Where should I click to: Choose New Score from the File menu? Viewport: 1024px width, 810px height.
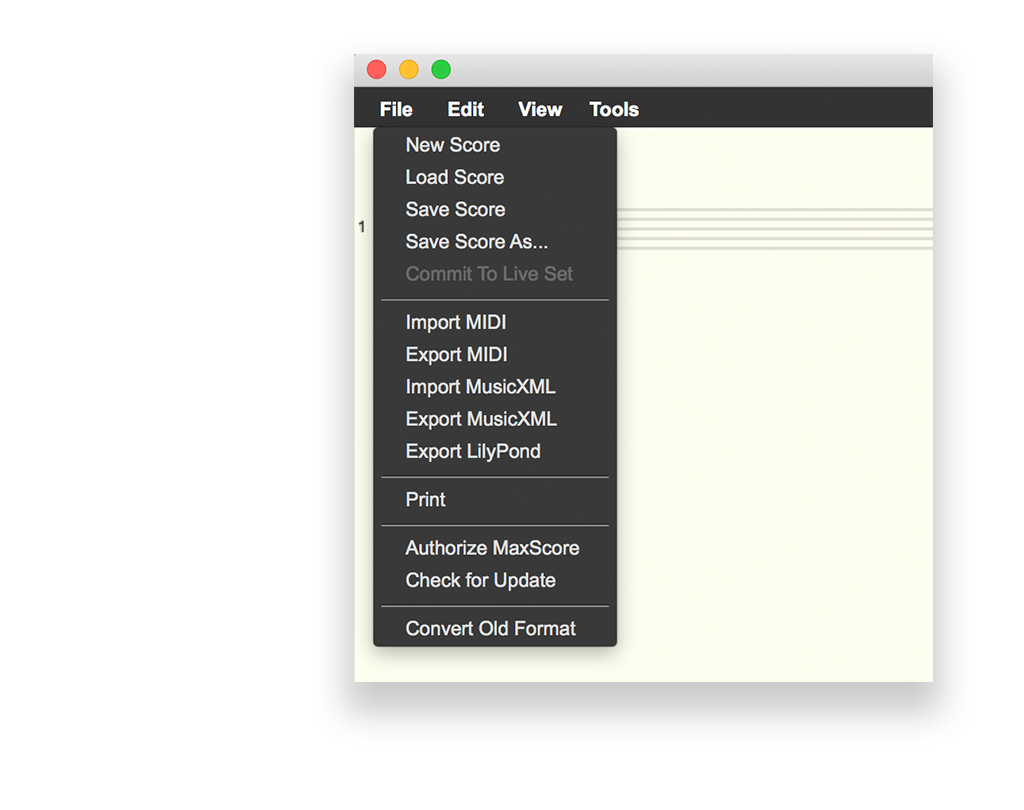pos(495,145)
